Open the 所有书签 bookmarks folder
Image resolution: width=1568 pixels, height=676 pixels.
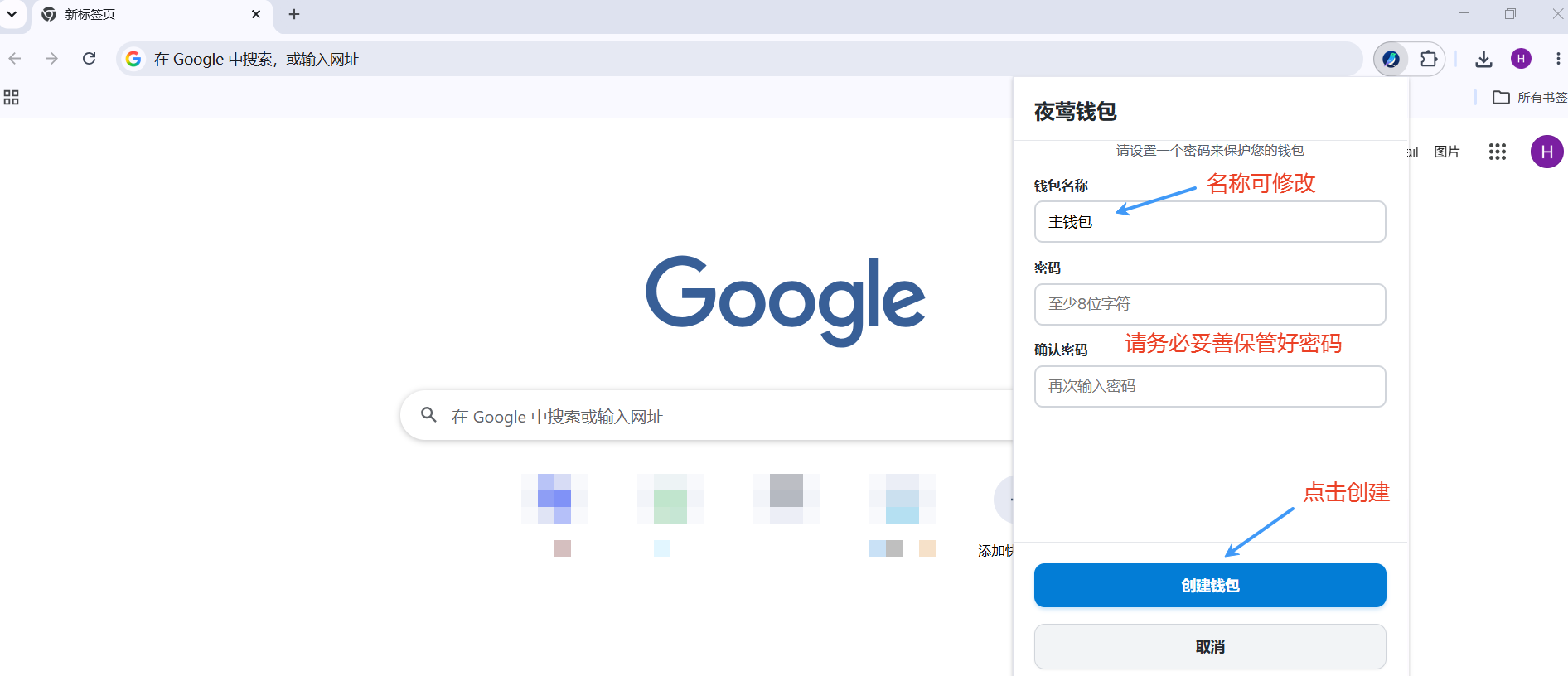pos(1530,98)
